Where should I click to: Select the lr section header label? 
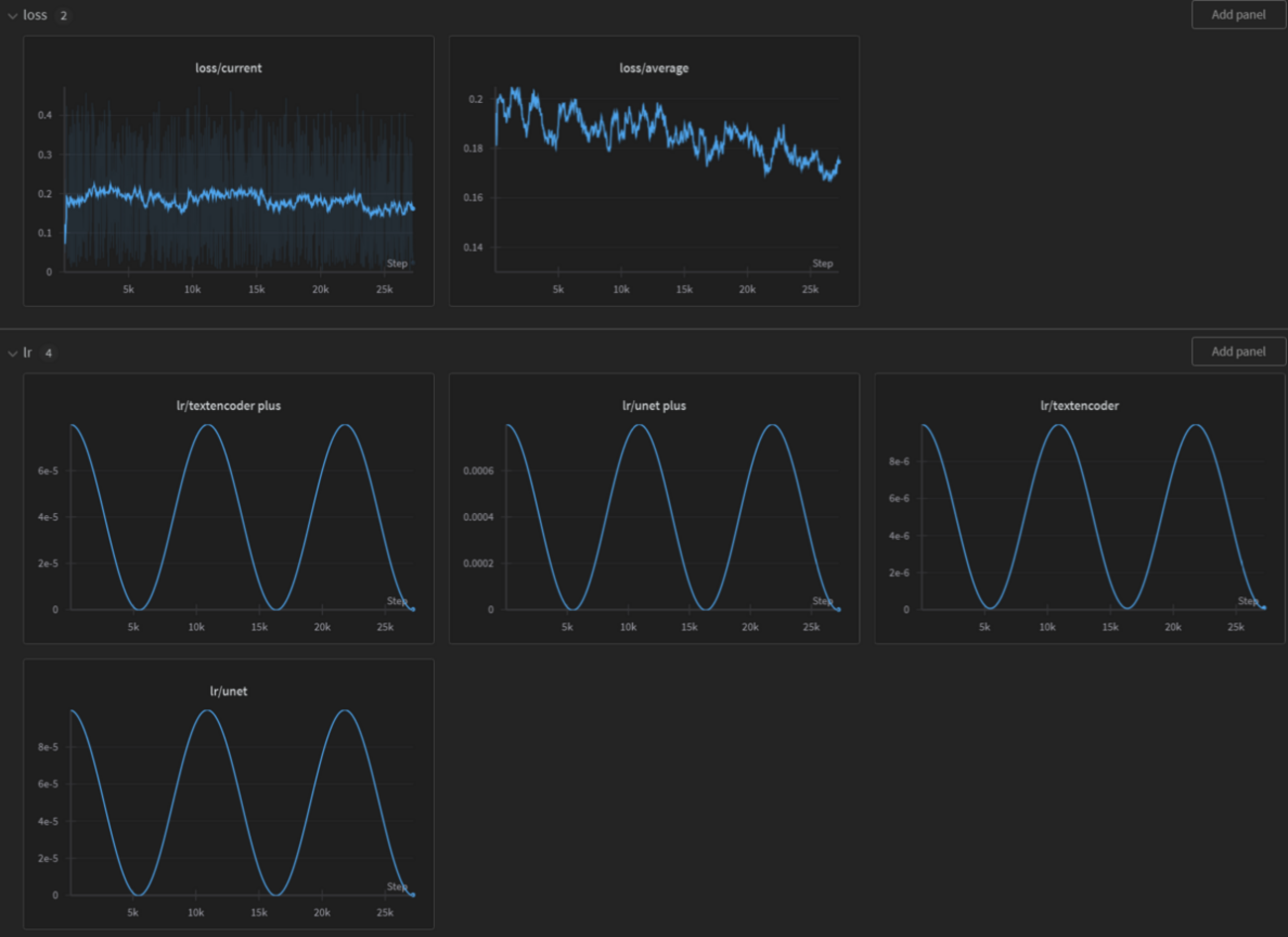coord(28,353)
